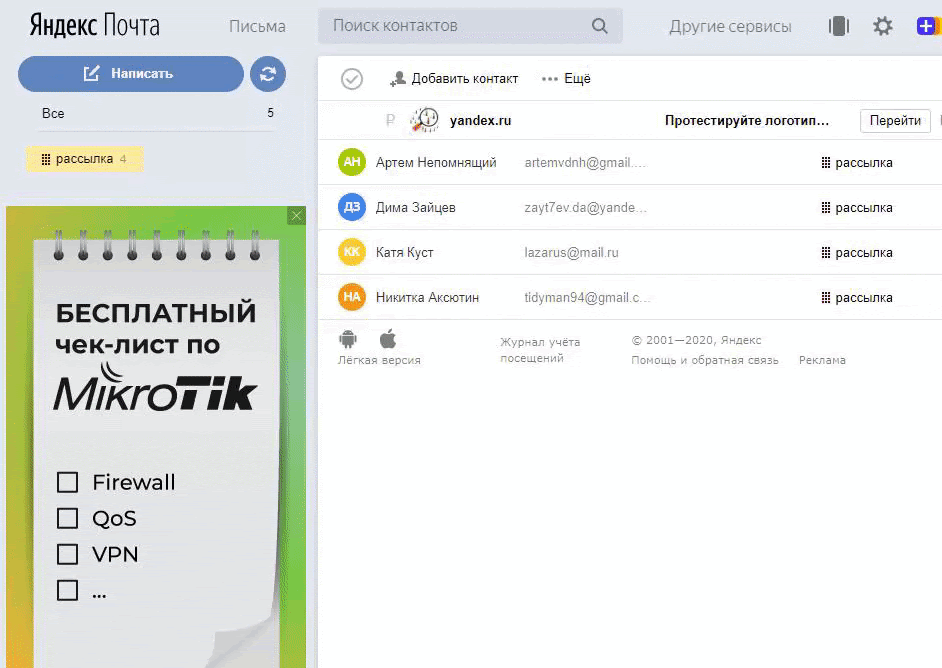Select contact name Катя Куст
Viewport: 942px width, 668px height.
click(404, 253)
